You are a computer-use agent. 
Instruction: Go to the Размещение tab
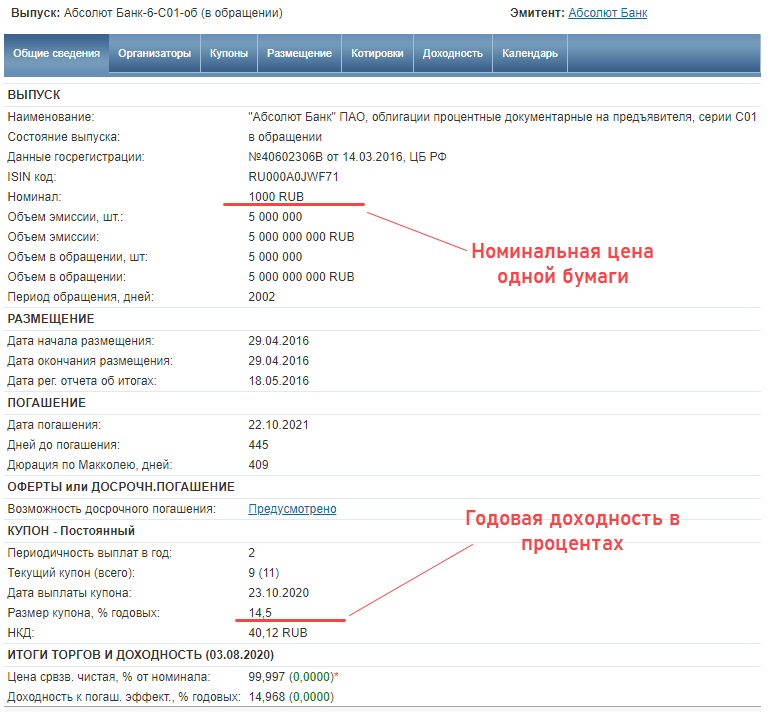(x=299, y=54)
